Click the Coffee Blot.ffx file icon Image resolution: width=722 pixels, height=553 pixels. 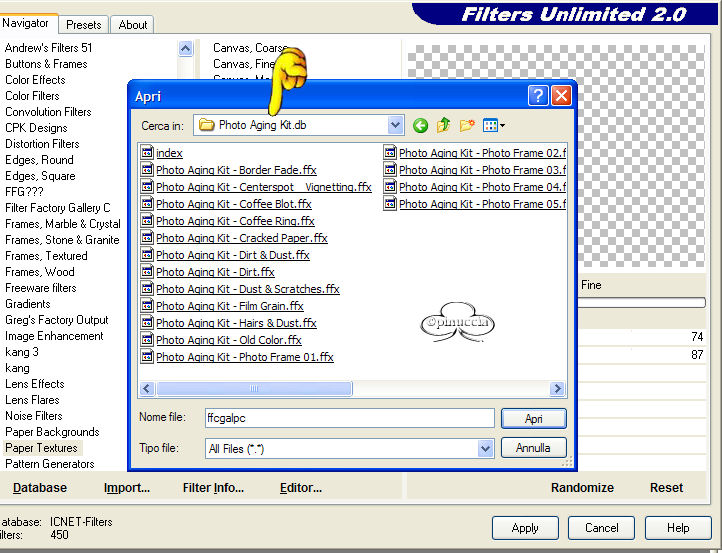click(x=147, y=204)
